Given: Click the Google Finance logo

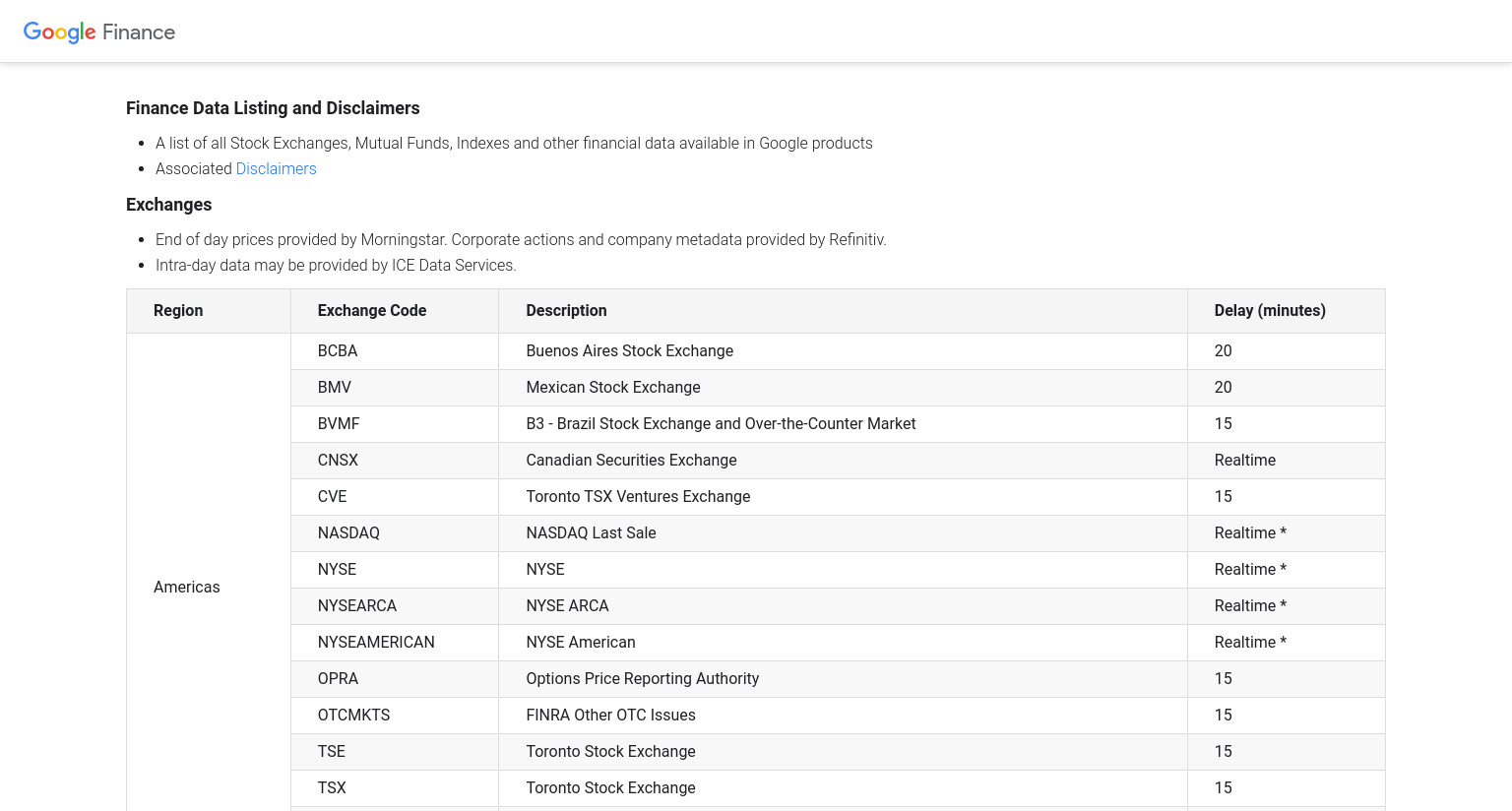Looking at the screenshot, I should (x=99, y=31).
